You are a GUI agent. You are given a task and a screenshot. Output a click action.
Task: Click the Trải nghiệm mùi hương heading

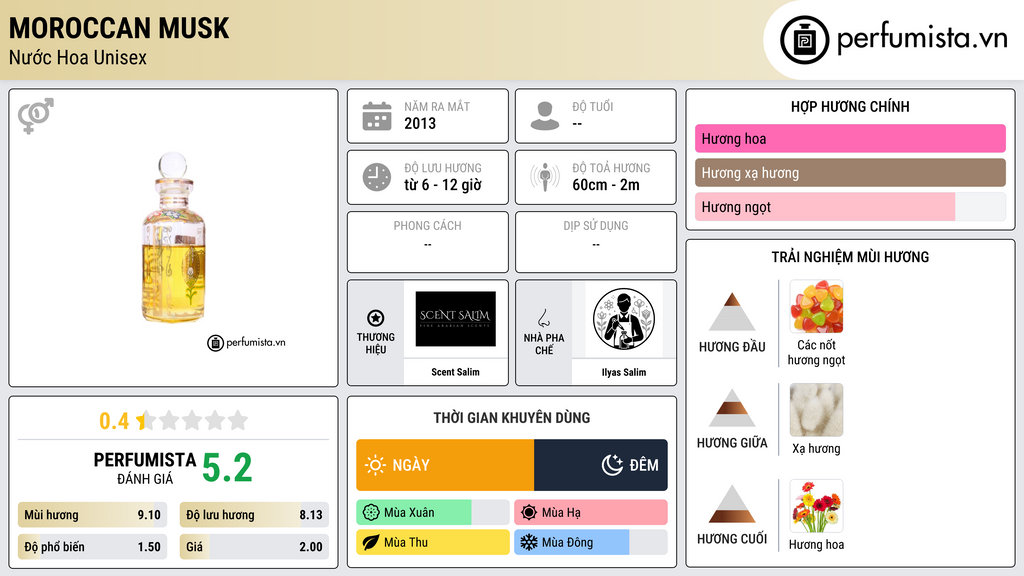(850, 257)
